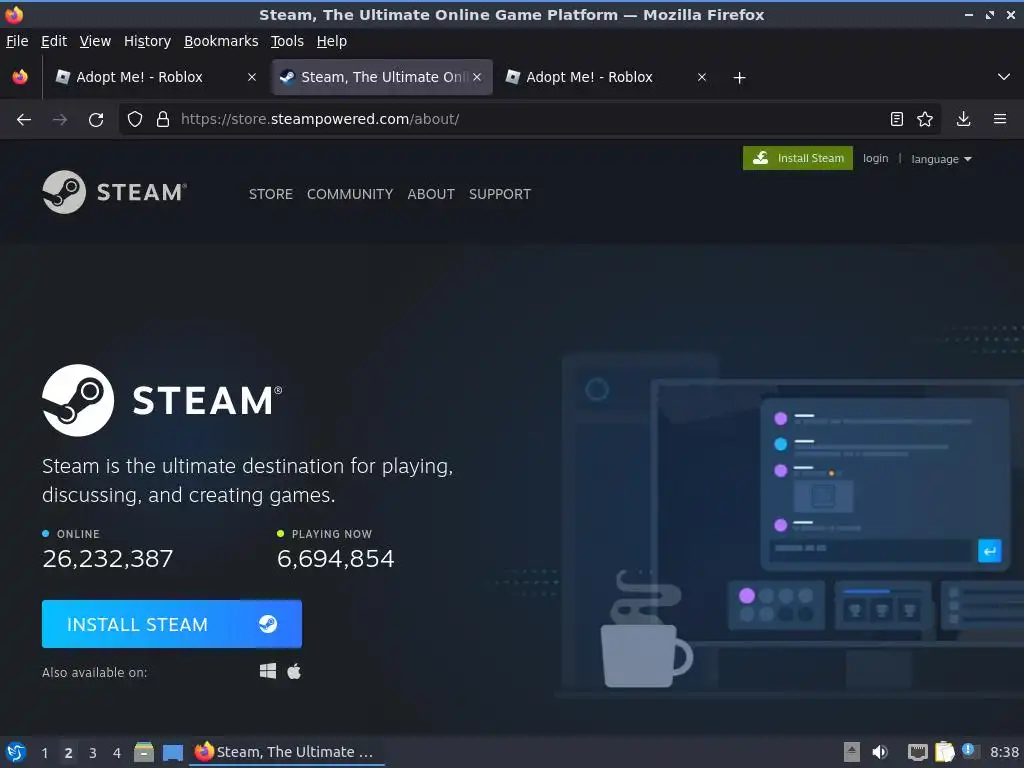This screenshot has width=1024, height=768.
Task: Toggle reader view icon in address bar
Action: 897,119
